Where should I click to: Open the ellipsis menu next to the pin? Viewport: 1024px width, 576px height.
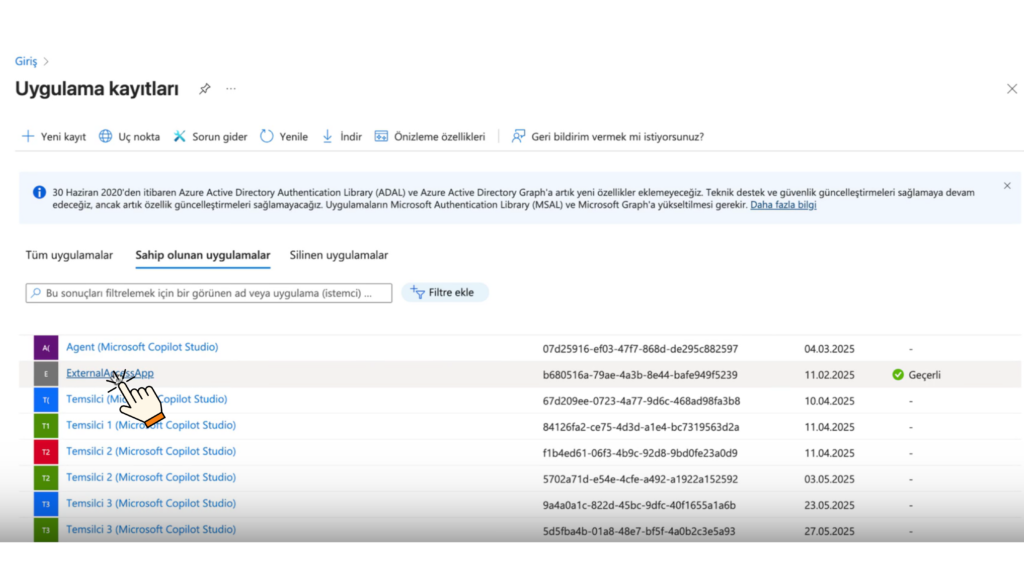point(230,88)
